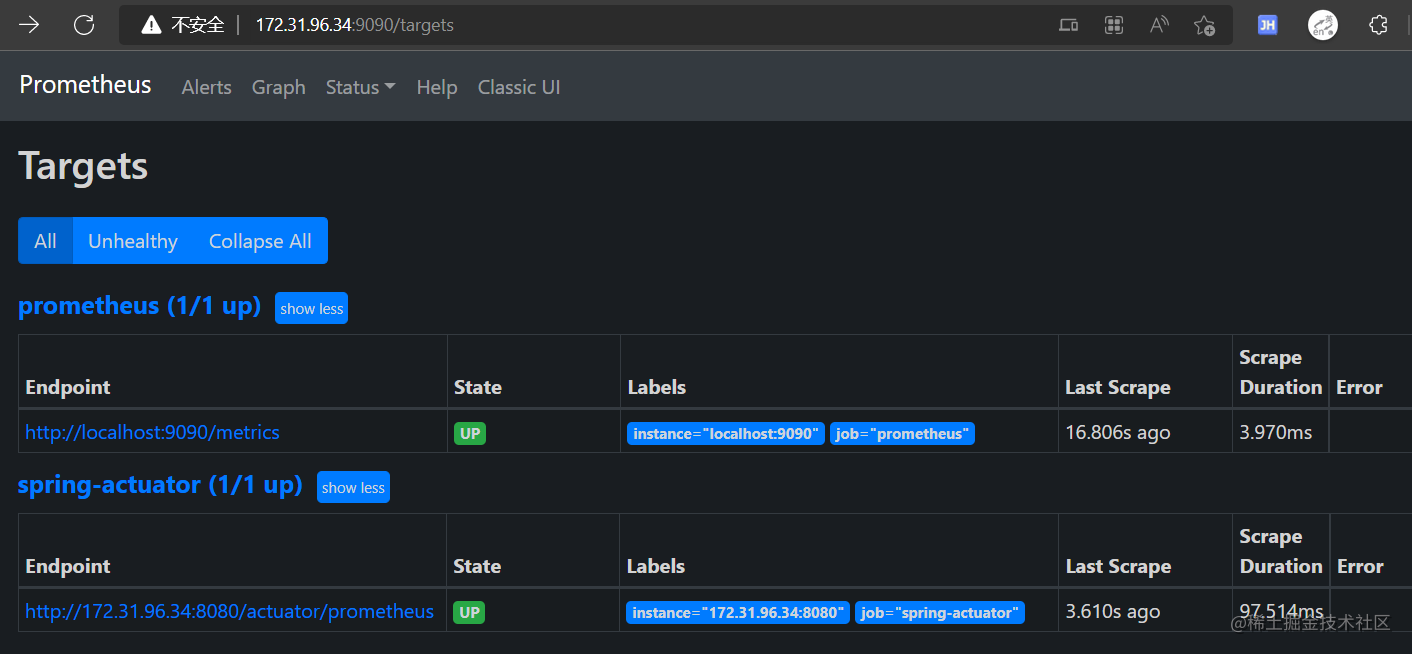1412x654 pixels.
Task: Switch to the Classic UI
Action: point(518,87)
